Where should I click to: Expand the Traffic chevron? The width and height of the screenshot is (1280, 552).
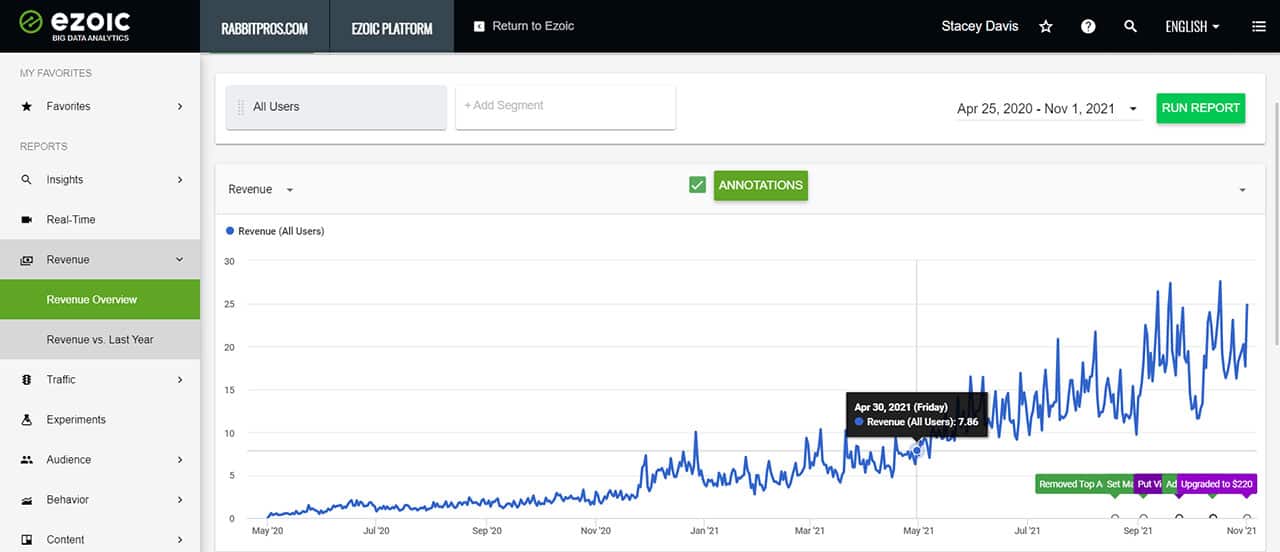(180, 380)
